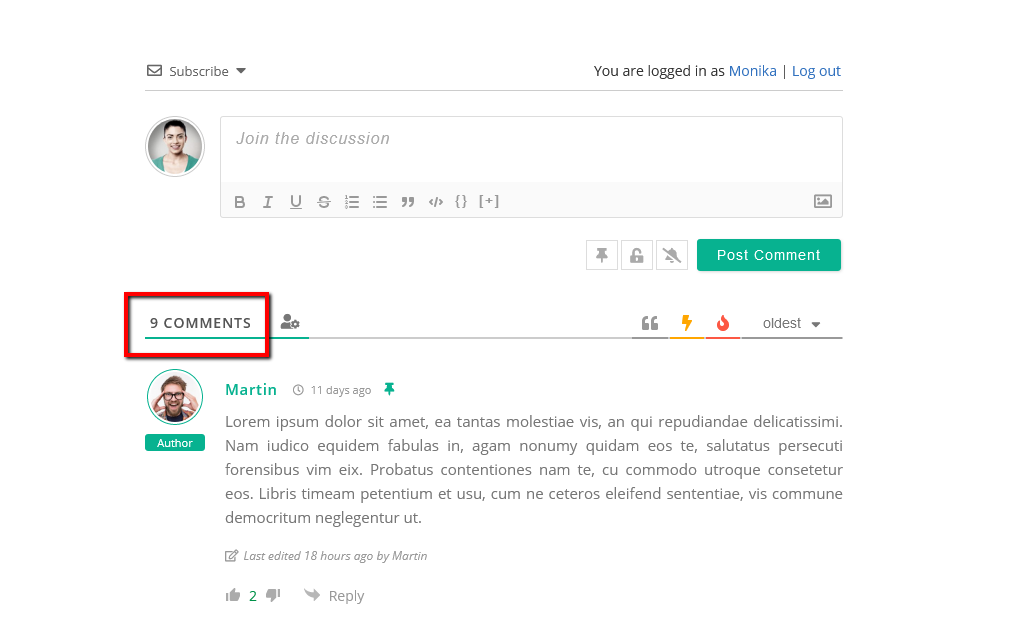Insert an unordered bullet list

coord(380,202)
